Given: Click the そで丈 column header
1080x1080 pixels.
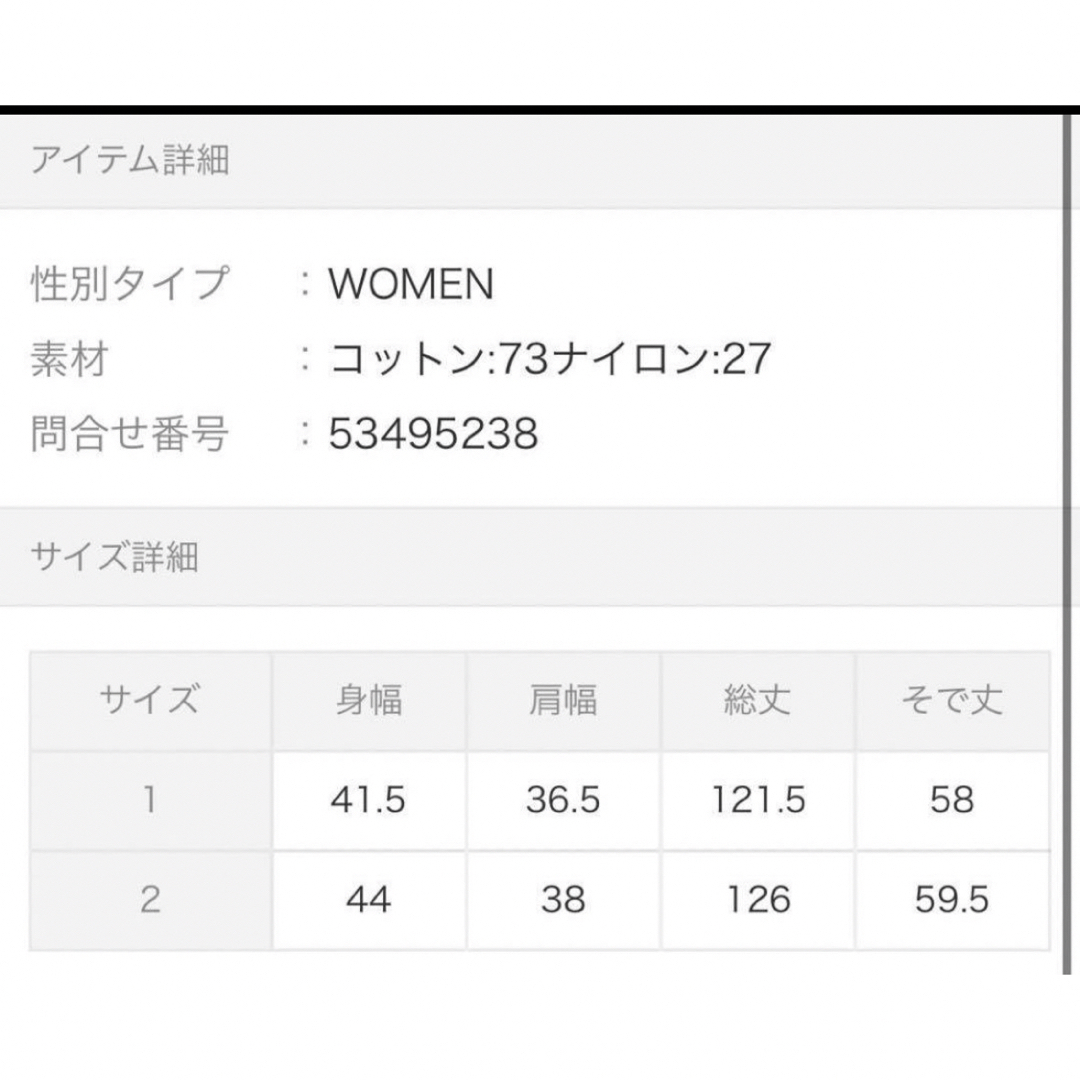Looking at the screenshot, I should click(x=953, y=700).
